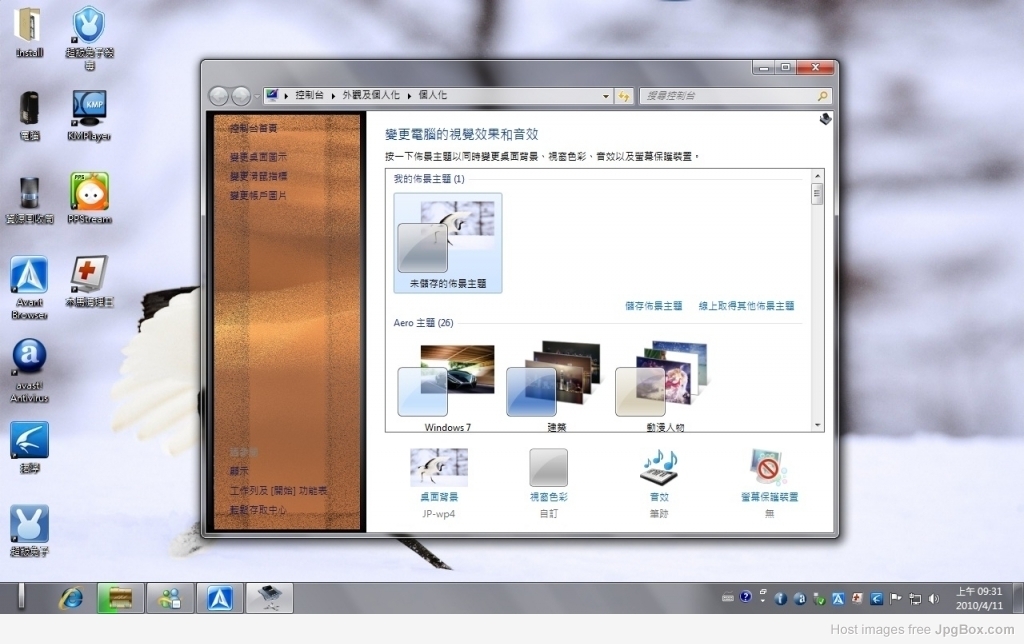Open the 音效 sounds icon
Screen dimensions: 1024x644
click(658, 468)
